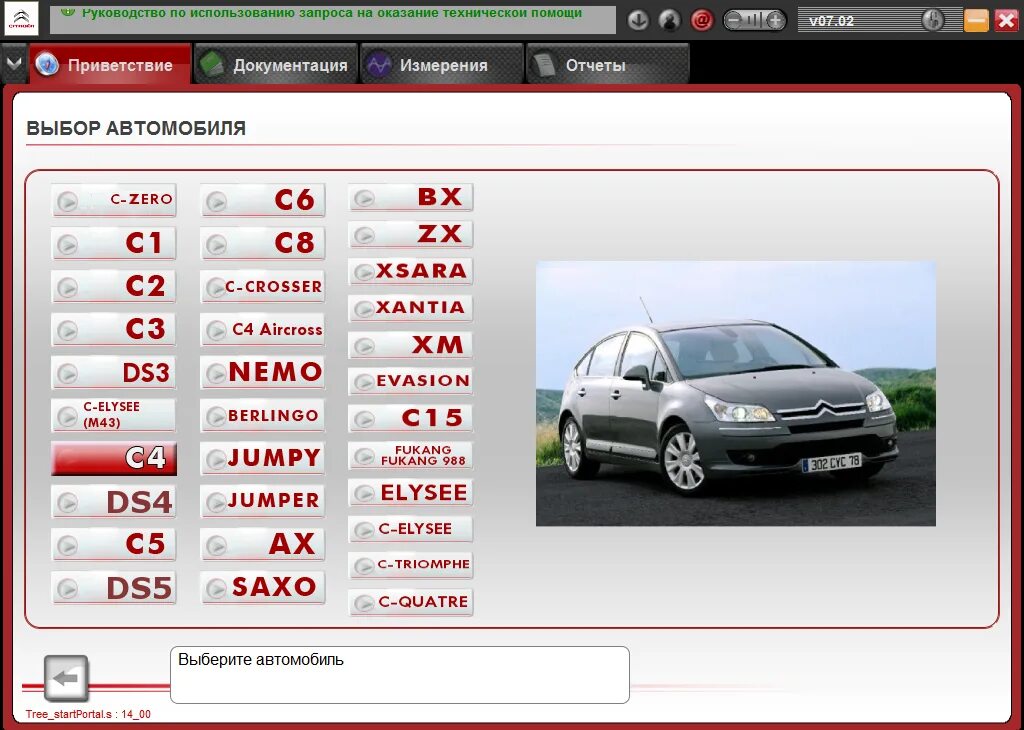Select the ZX vehicle
This screenshot has width=1024, height=730.
point(411,234)
